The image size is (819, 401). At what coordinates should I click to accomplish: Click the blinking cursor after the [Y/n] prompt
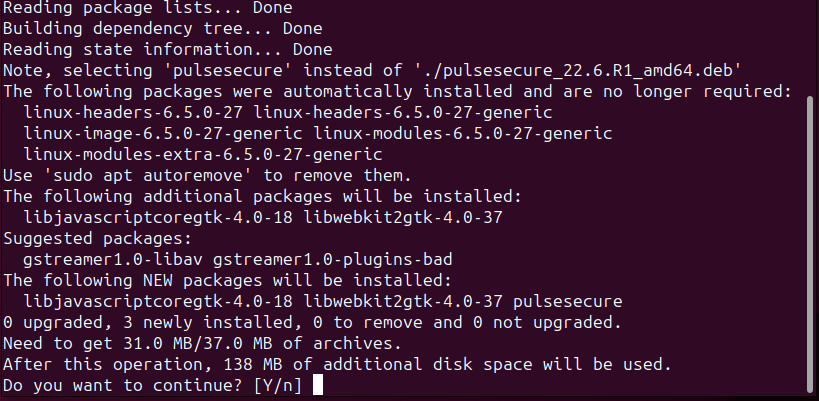tap(319, 385)
